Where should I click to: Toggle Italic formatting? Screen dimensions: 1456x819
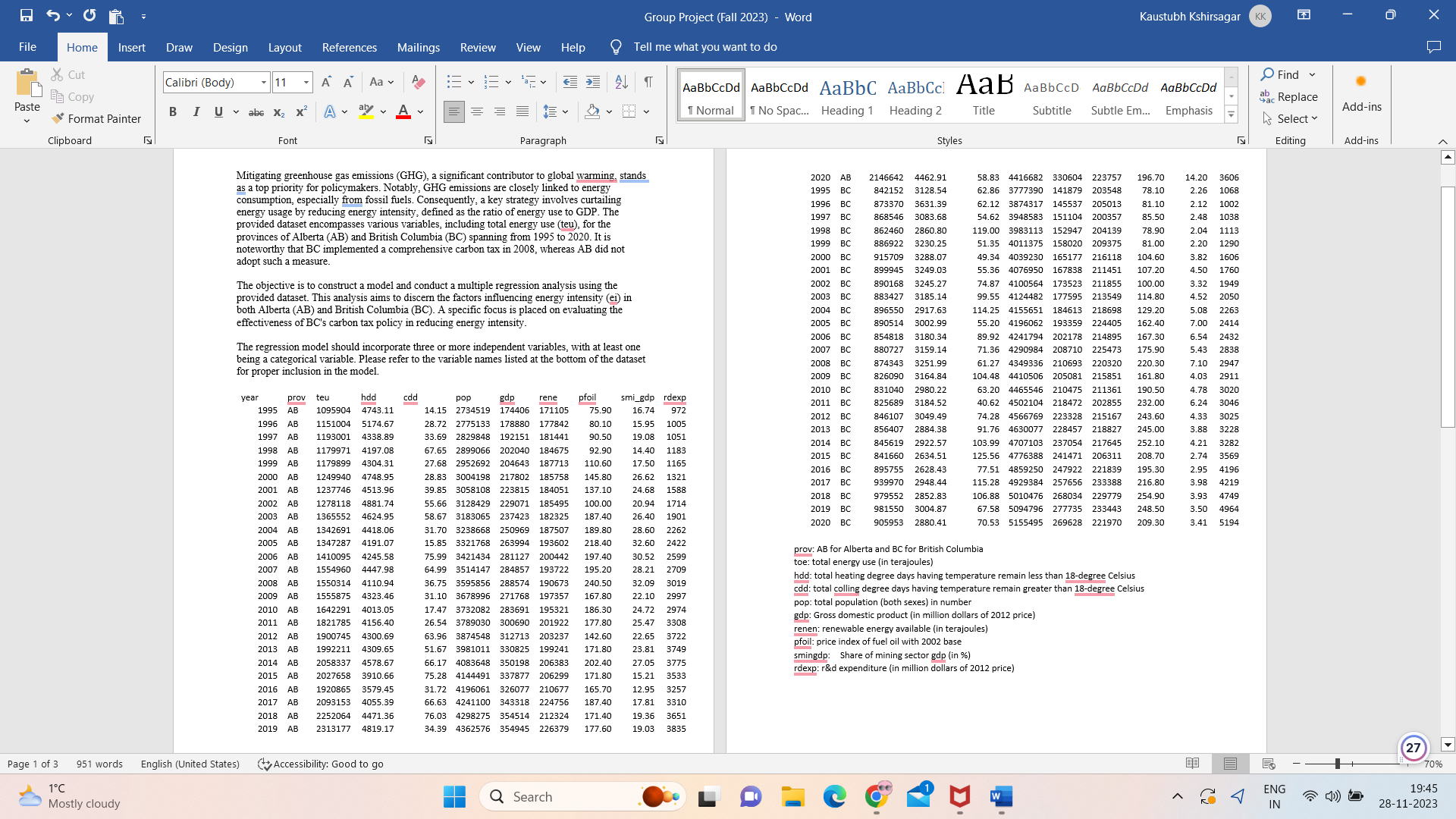196,111
